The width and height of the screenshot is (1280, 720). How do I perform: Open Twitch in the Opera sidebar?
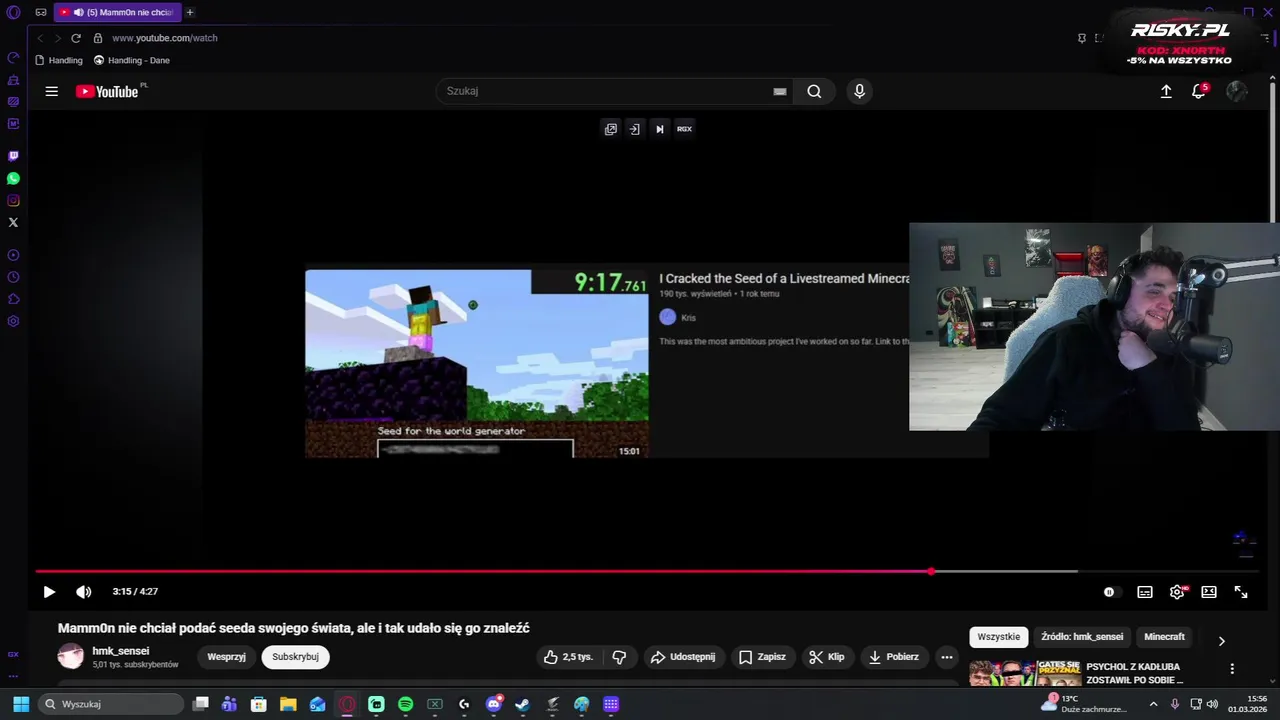13,156
